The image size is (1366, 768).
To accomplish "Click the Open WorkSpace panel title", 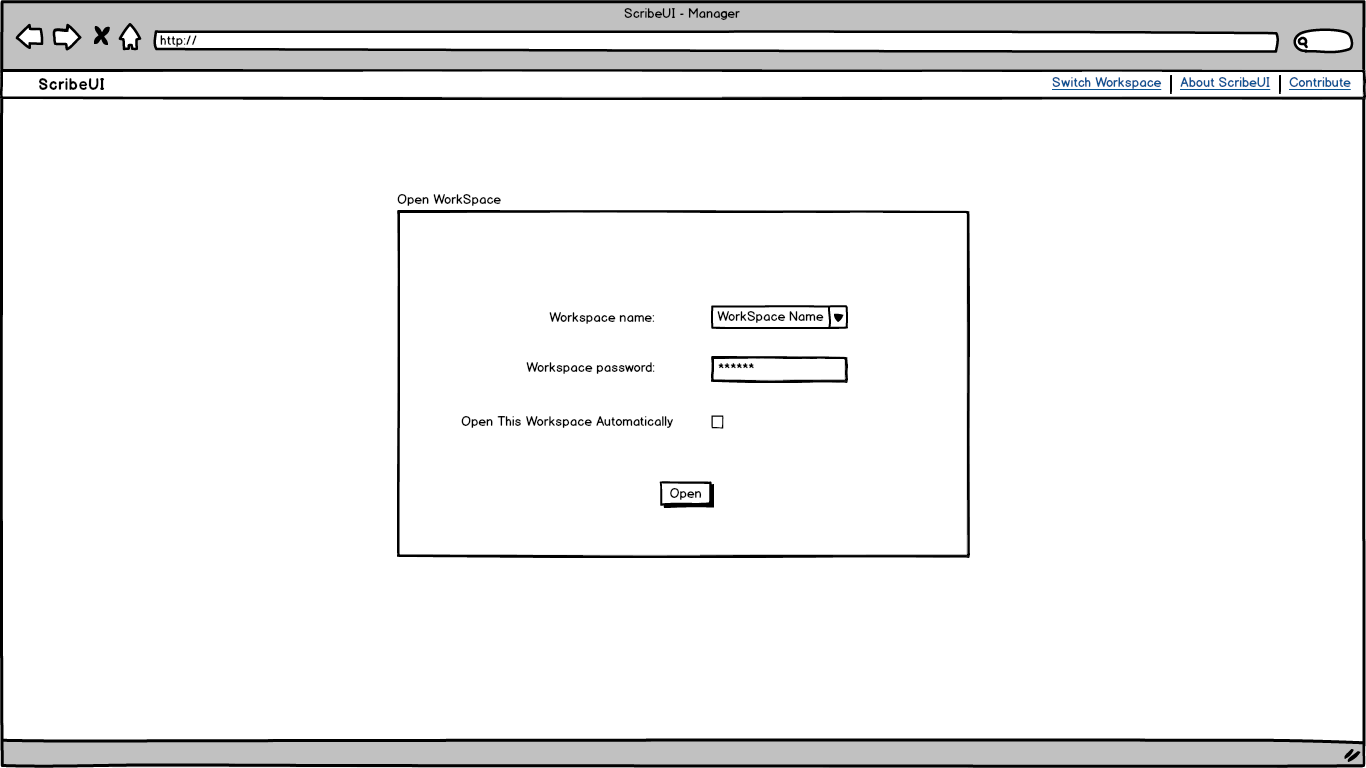I will click(x=449, y=200).
